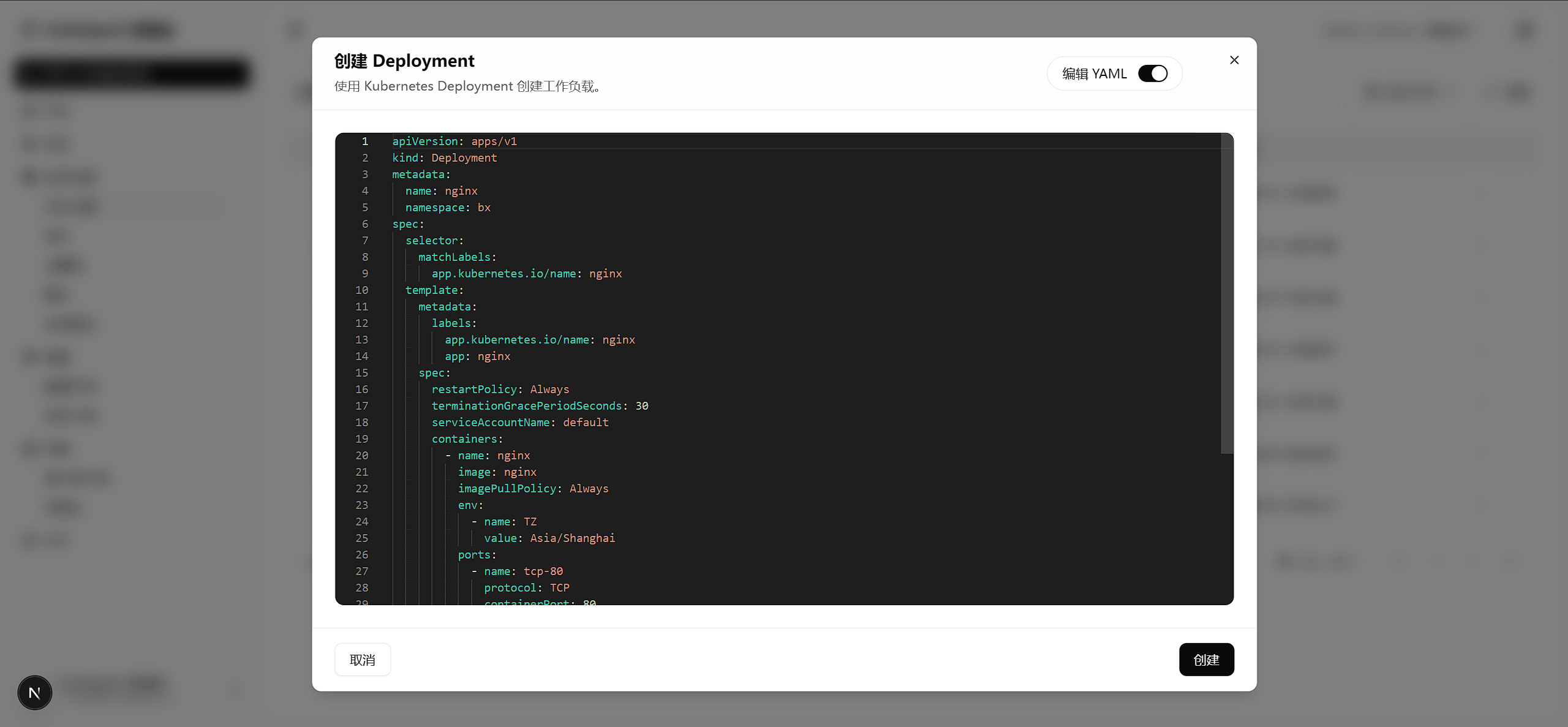
Task: Click the imagePullPolicy: Always line
Action: click(x=533, y=489)
